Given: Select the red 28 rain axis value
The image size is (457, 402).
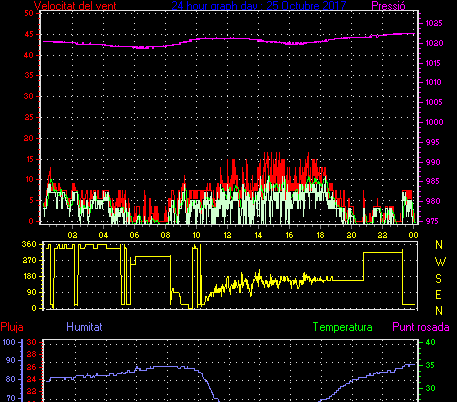Looking at the screenshot, I should pos(31,355).
